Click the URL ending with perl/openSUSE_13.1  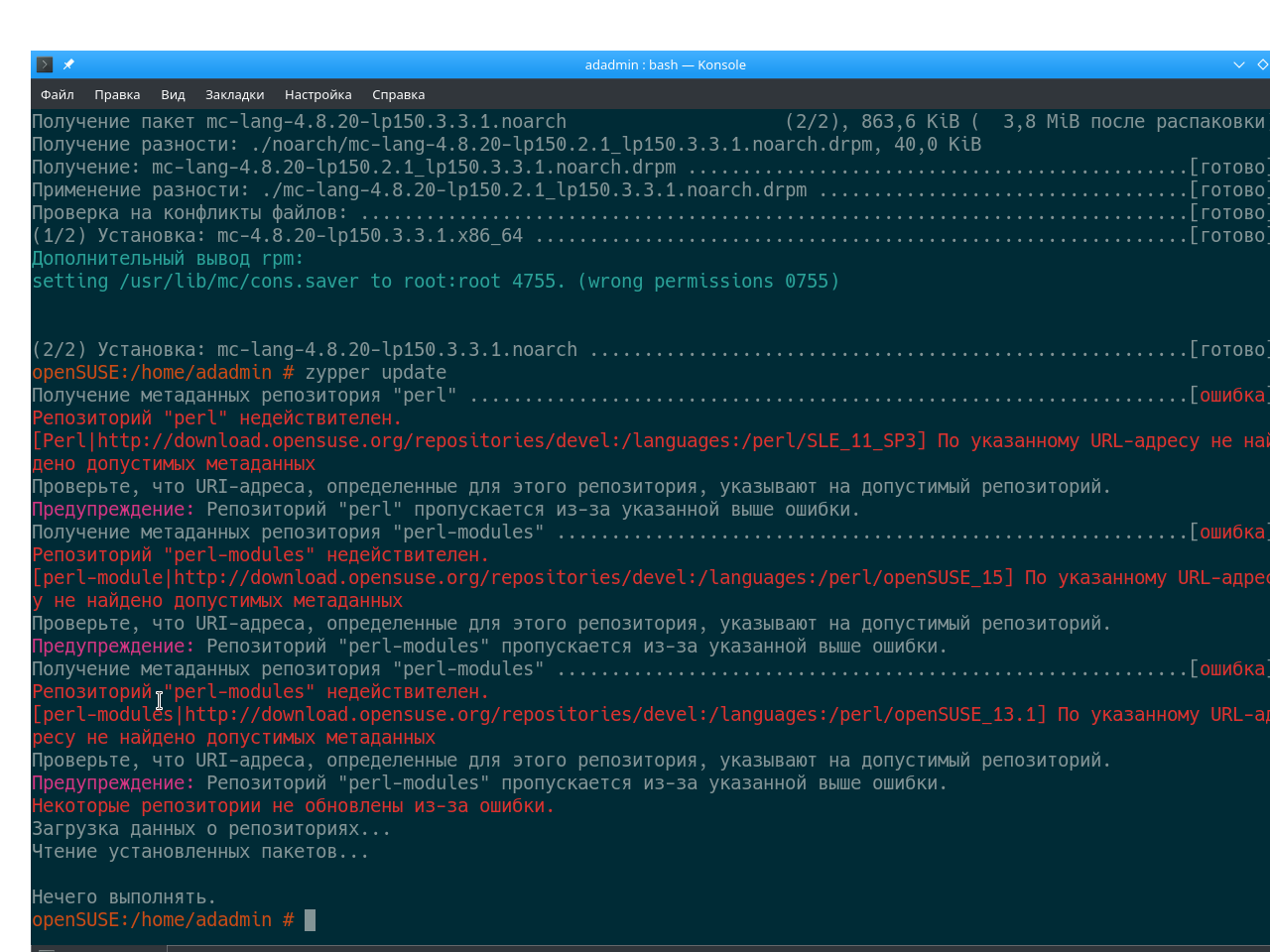[x=610, y=715]
